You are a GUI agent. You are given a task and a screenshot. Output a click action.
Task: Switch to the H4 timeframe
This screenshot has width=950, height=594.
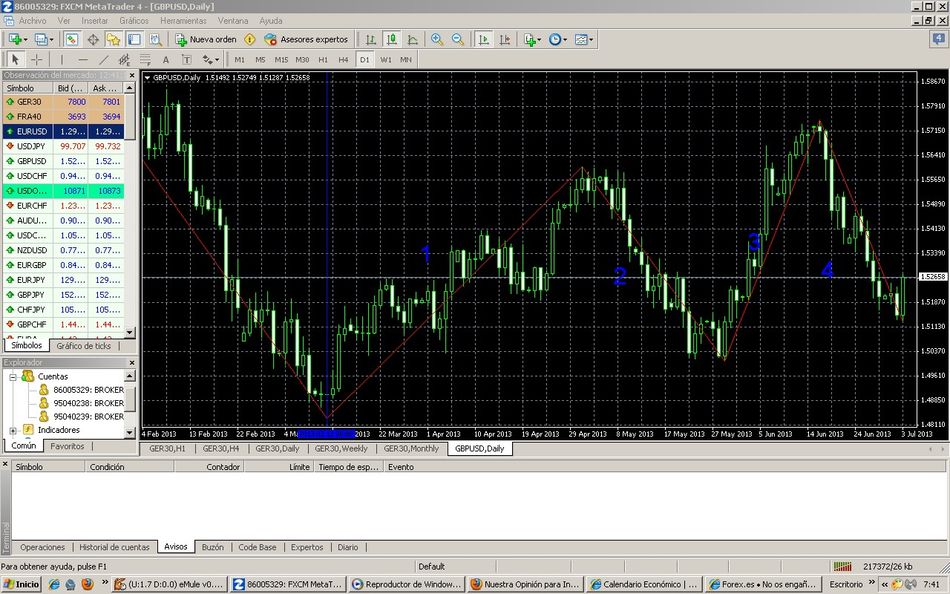343,60
